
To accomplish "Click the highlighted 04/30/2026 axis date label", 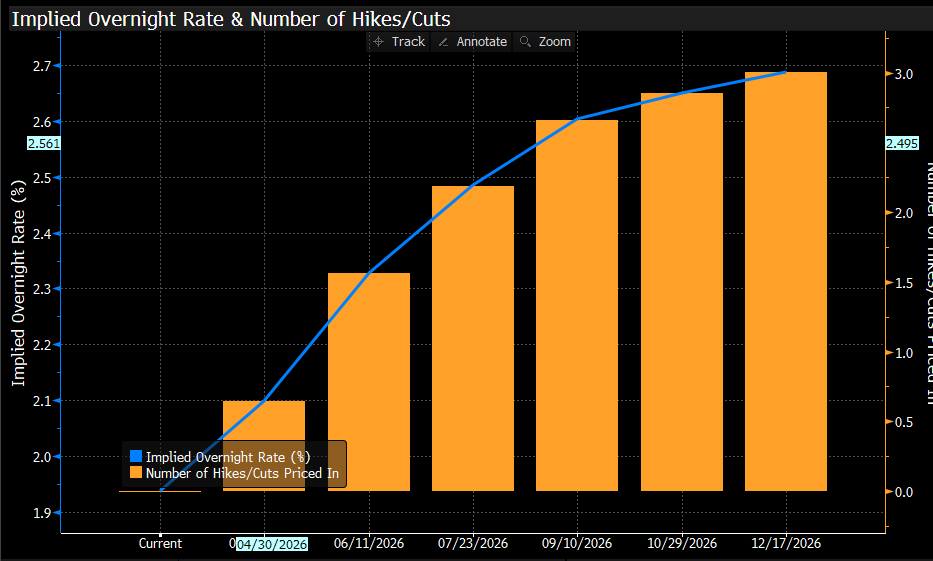I will pyautogui.click(x=272, y=544).
